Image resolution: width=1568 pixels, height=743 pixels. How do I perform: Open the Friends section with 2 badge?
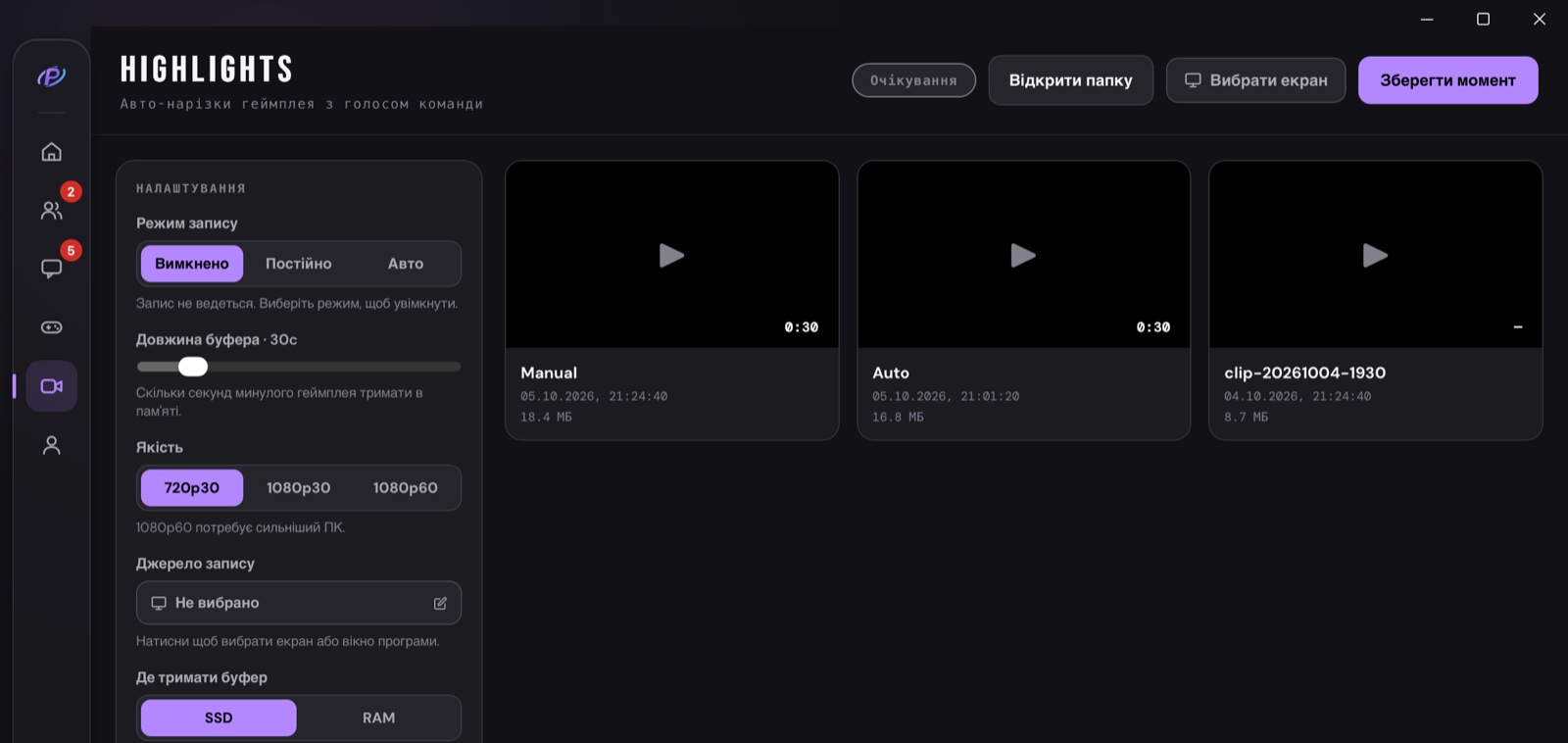coord(52,210)
